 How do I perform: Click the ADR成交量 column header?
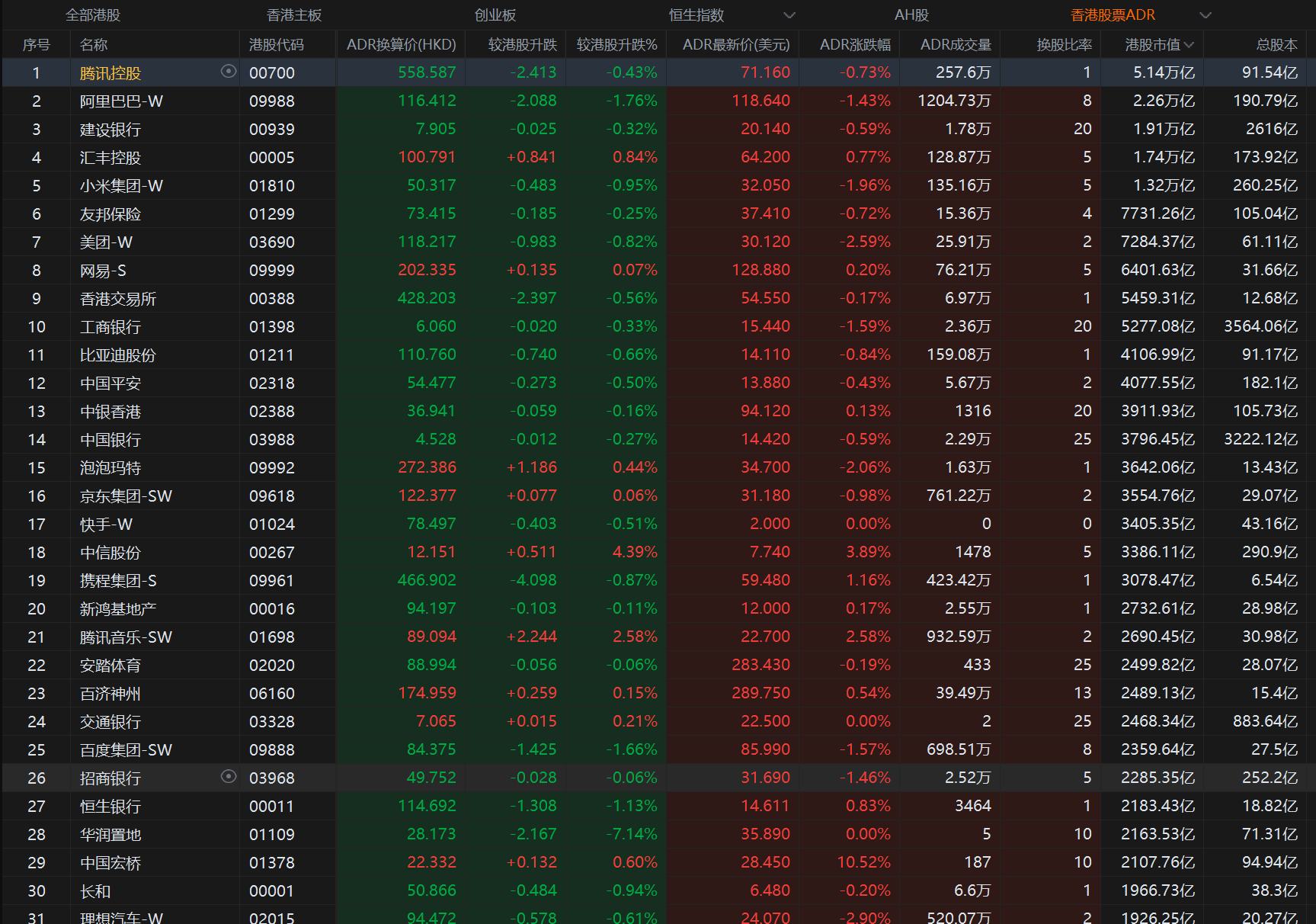point(956,45)
